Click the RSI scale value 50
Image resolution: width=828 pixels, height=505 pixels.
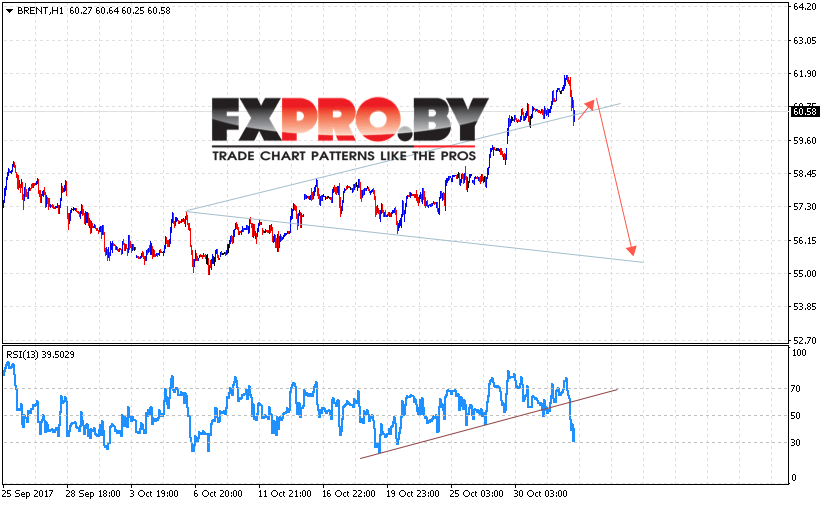pos(796,416)
